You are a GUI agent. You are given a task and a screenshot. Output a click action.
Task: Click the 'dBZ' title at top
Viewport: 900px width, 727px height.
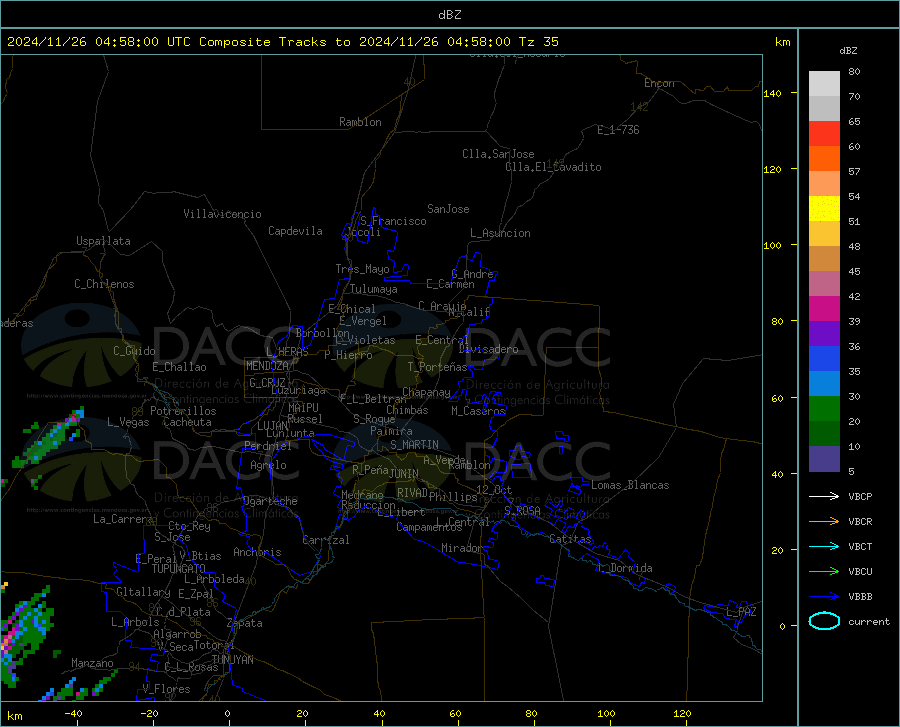(449, 15)
